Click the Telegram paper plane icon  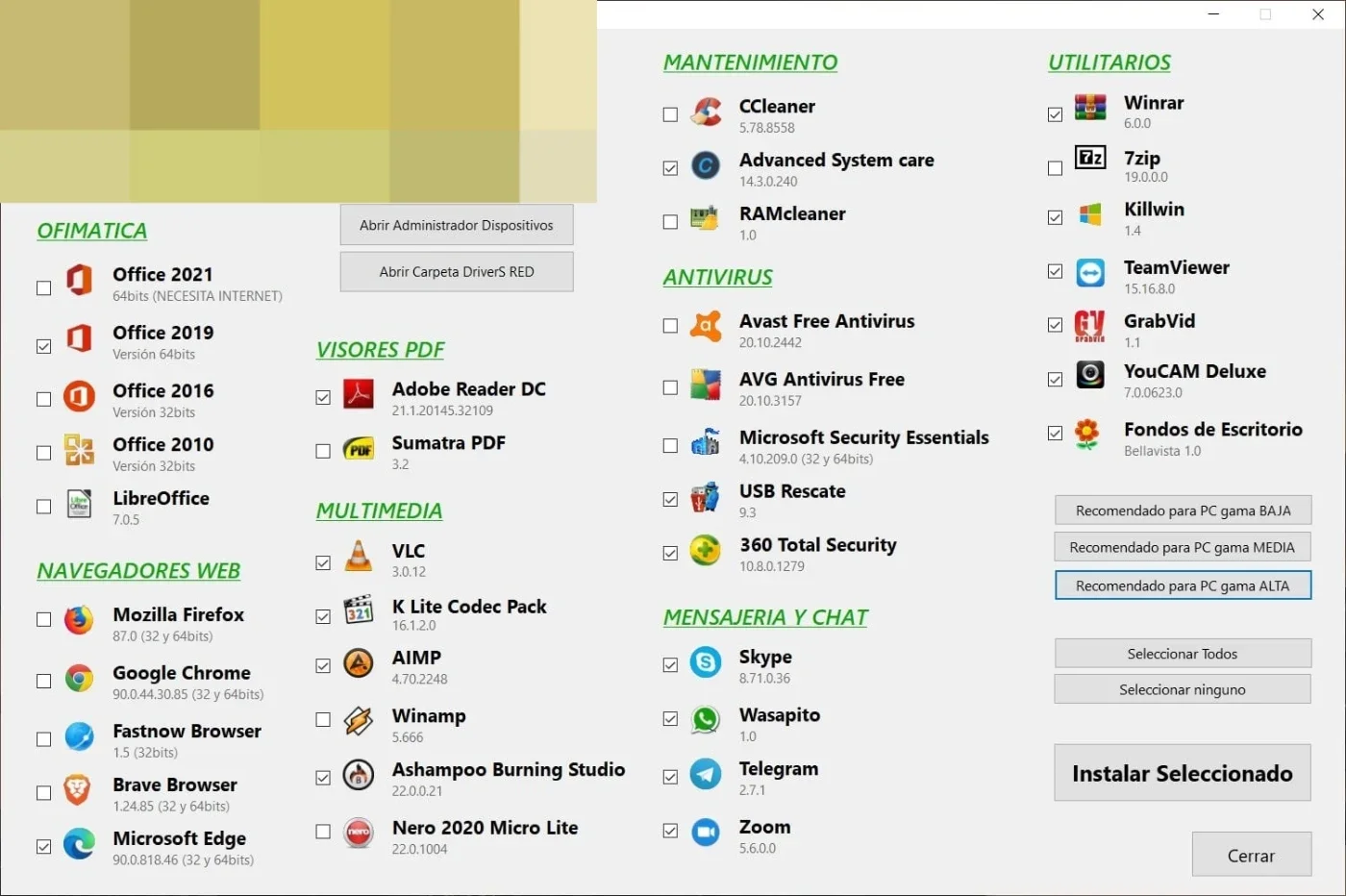coord(706,774)
